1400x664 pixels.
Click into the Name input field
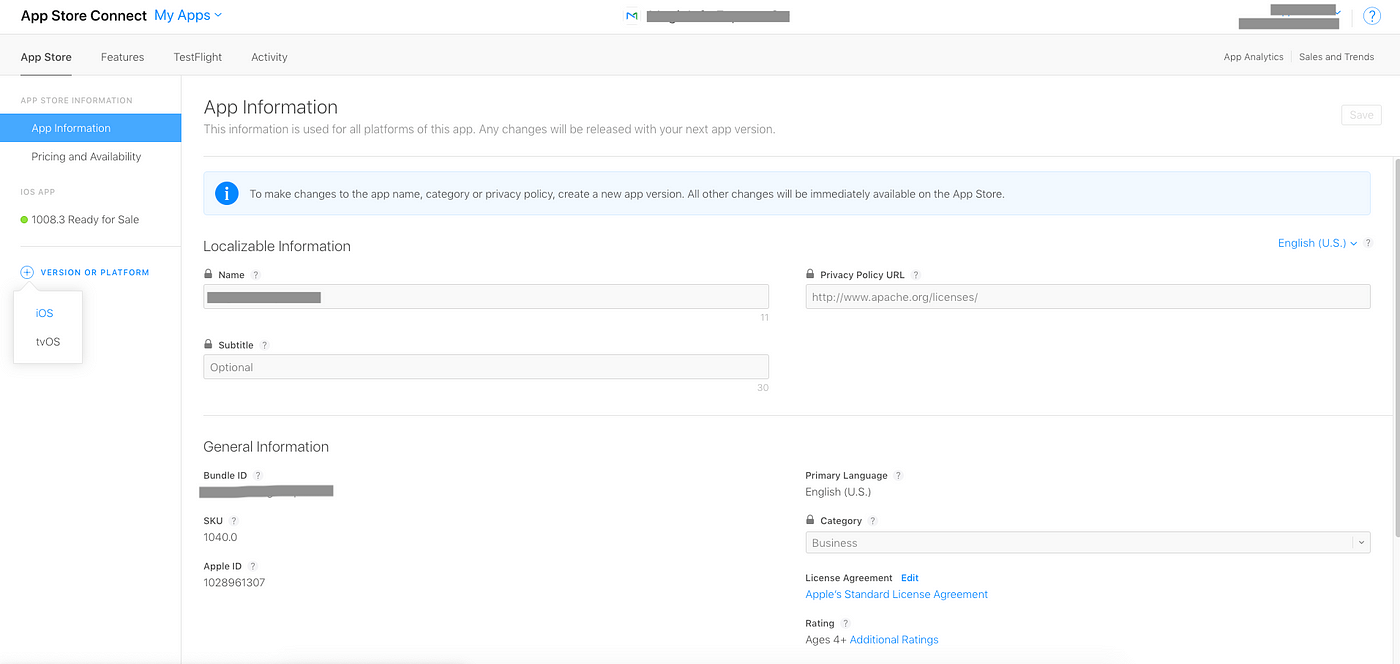[x=486, y=296]
